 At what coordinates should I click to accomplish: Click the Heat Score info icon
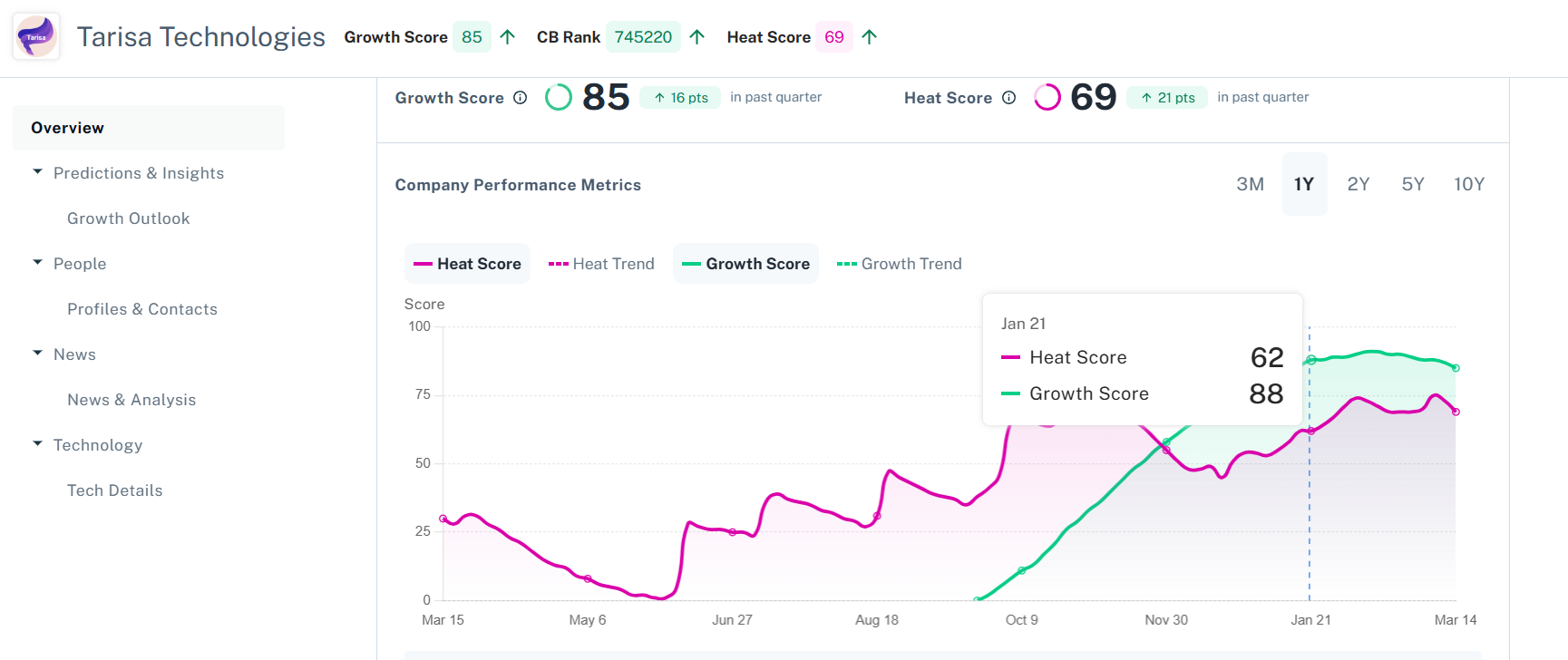point(1008,98)
